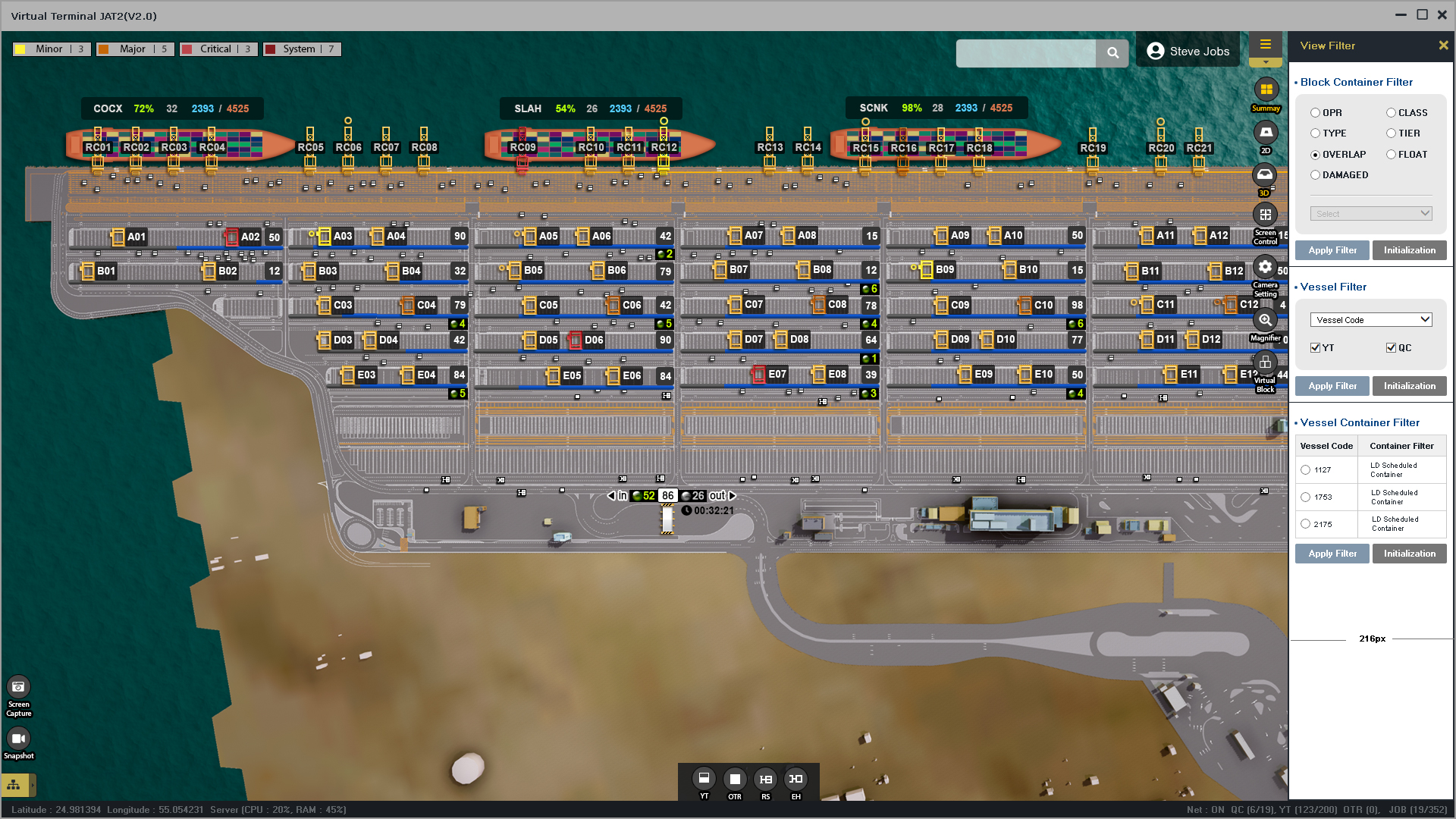Open Camera Setting gear icon
The height and width of the screenshot is (819, 1456).
point(1265,267)
